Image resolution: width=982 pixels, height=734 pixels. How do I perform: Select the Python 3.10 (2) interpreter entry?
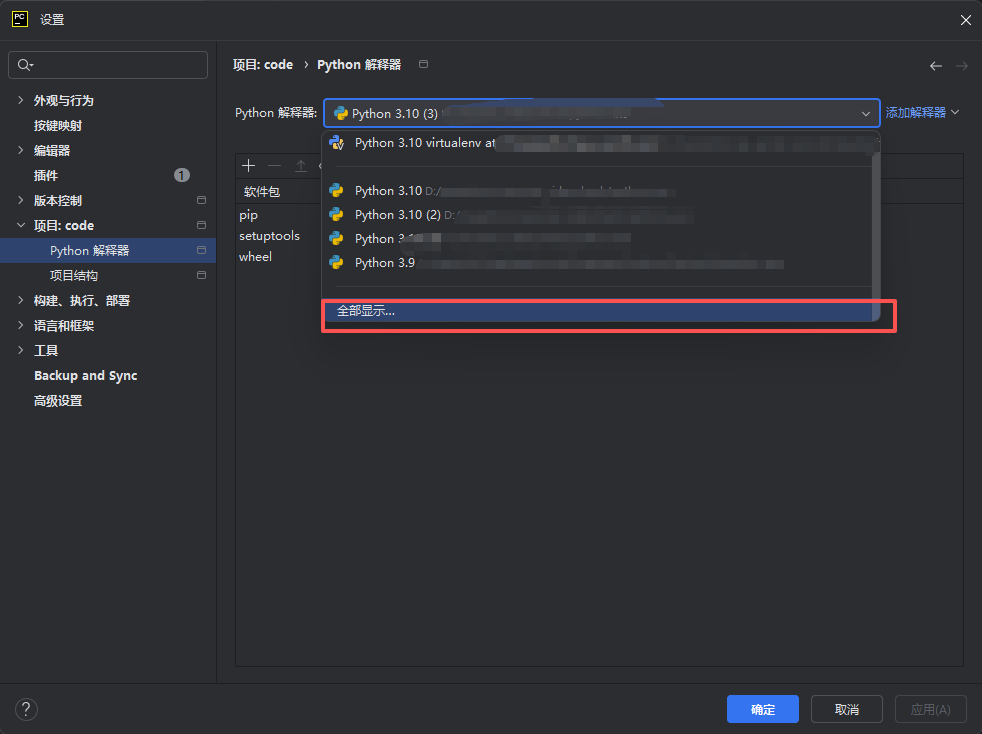click(x=597, y=215)
